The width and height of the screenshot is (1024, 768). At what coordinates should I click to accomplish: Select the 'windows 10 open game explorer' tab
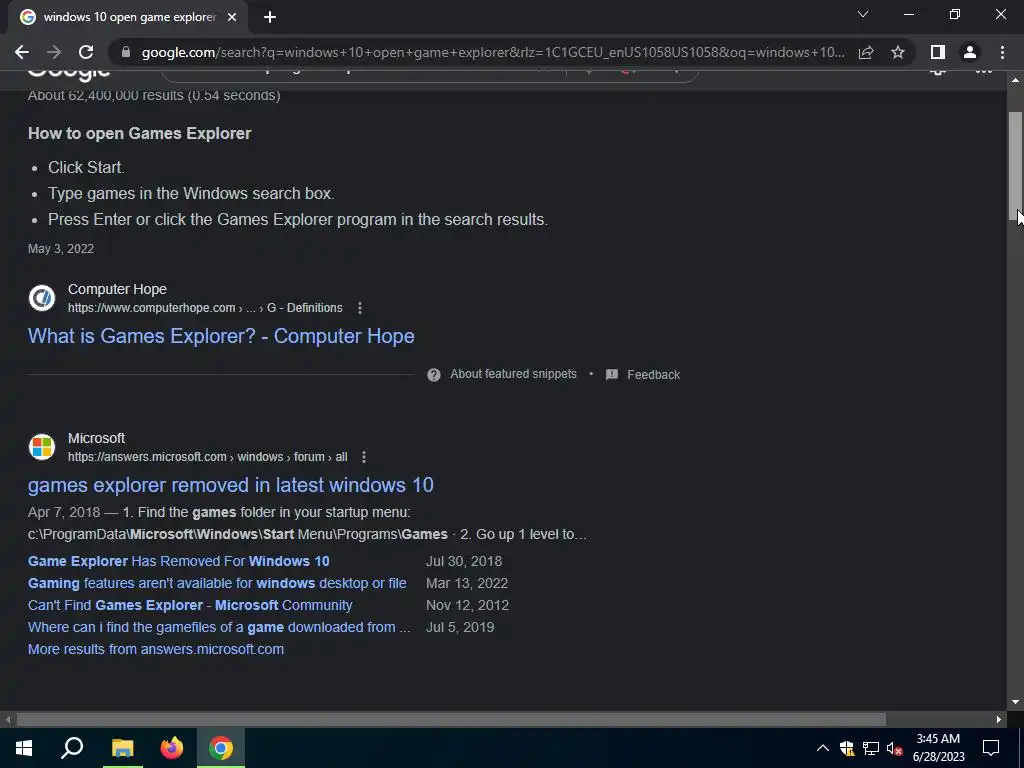coord(128,18)
